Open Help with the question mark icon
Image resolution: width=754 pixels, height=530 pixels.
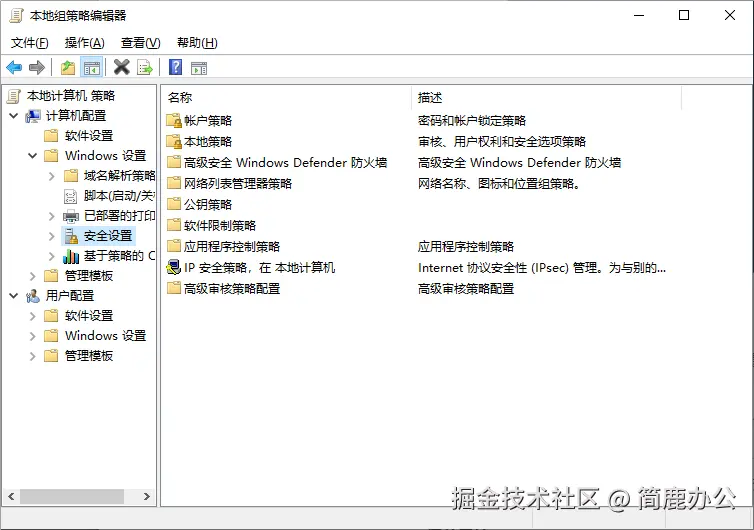point(175,67)
